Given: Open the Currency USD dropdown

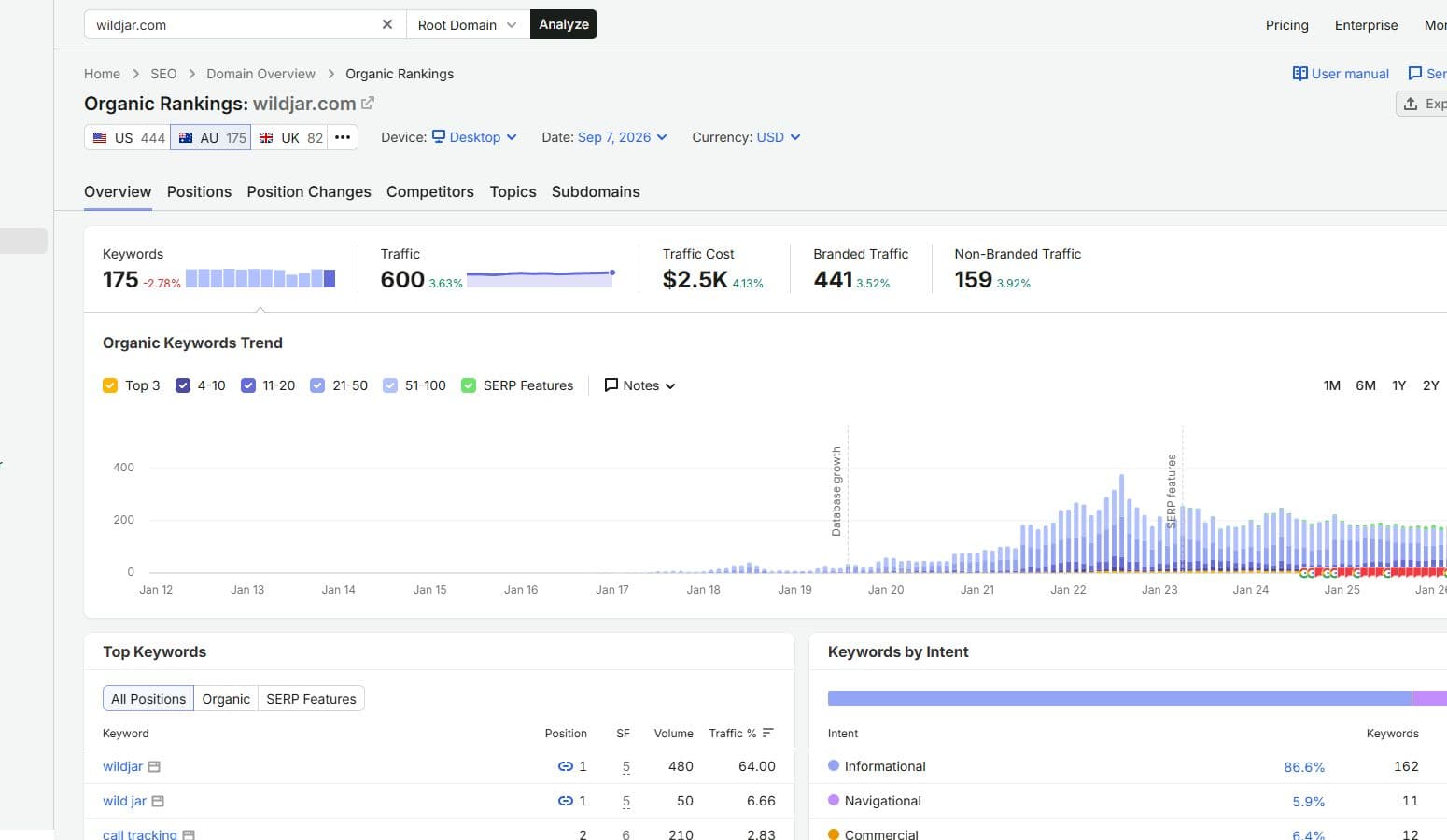Looking at the screenshot, I should coord(779,137).
